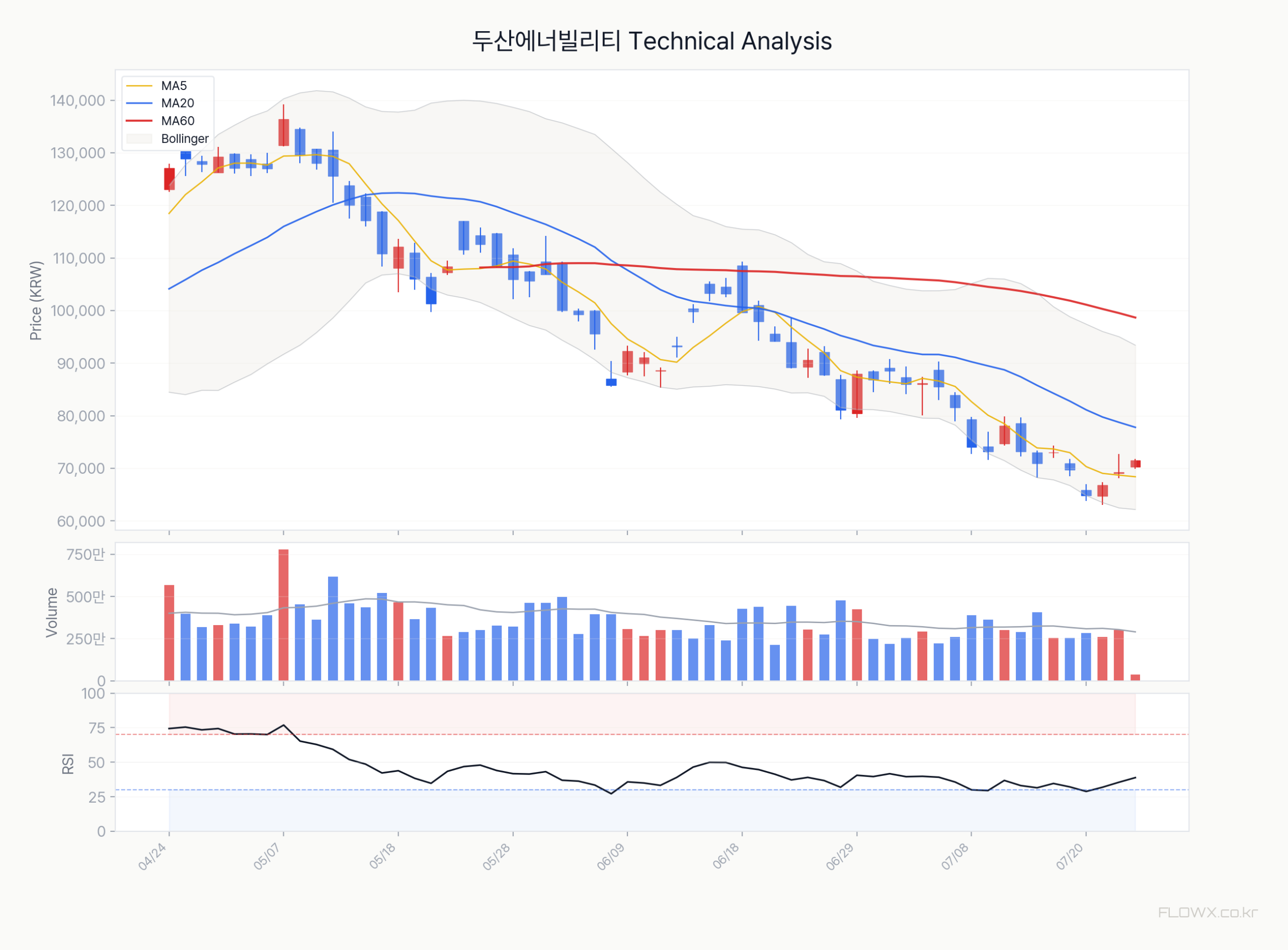Click the 500만 volume axis label
Viewport: 1288px width, 950px height.
tap(86, 597)
